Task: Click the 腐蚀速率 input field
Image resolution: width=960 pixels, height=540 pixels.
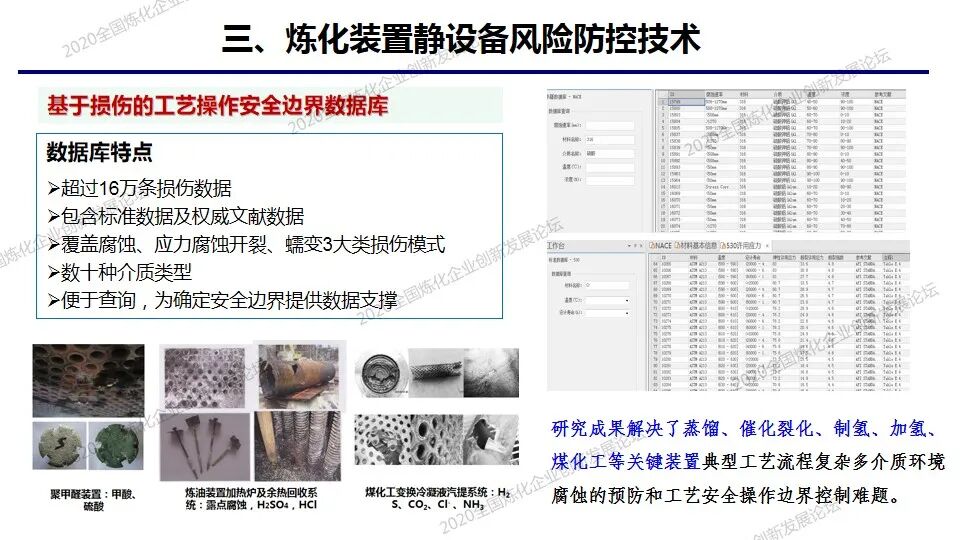Action: click(610, 125)
